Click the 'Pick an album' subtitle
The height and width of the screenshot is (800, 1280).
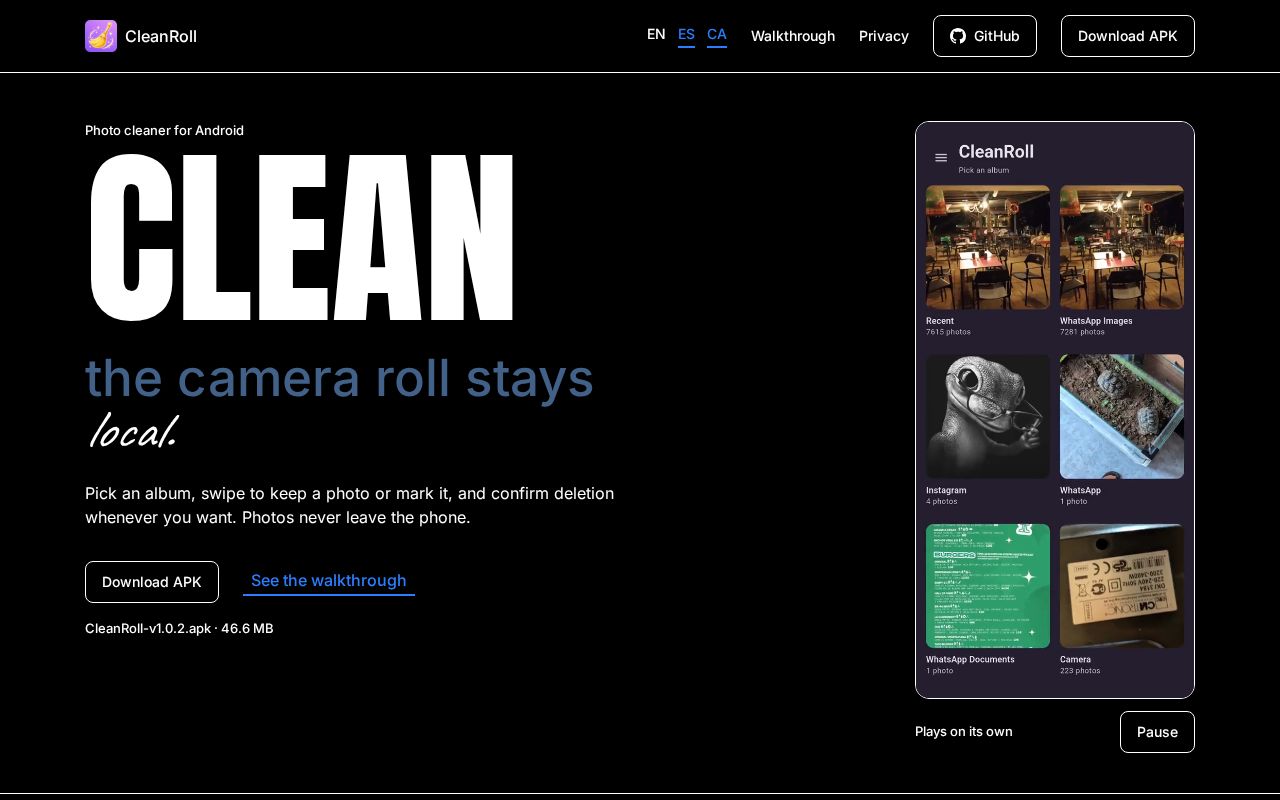point(984,170)
